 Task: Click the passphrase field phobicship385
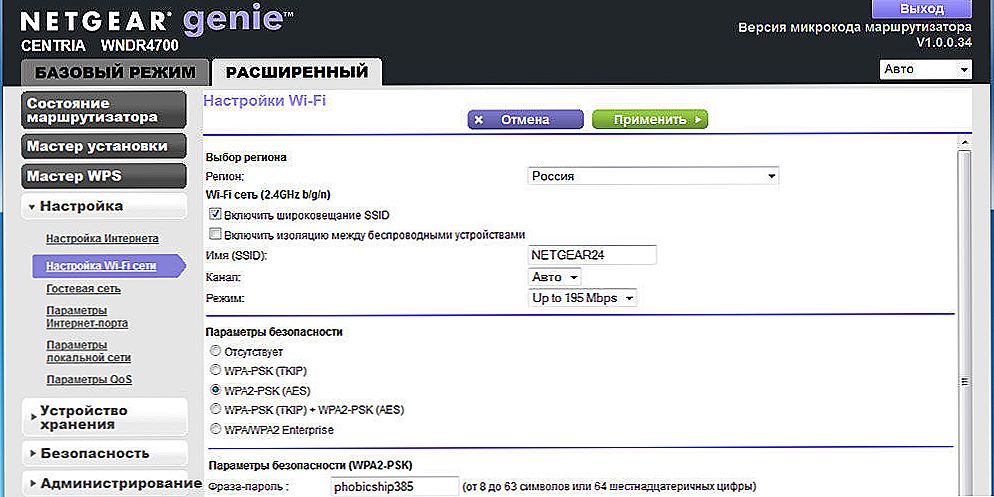point(396,487)
